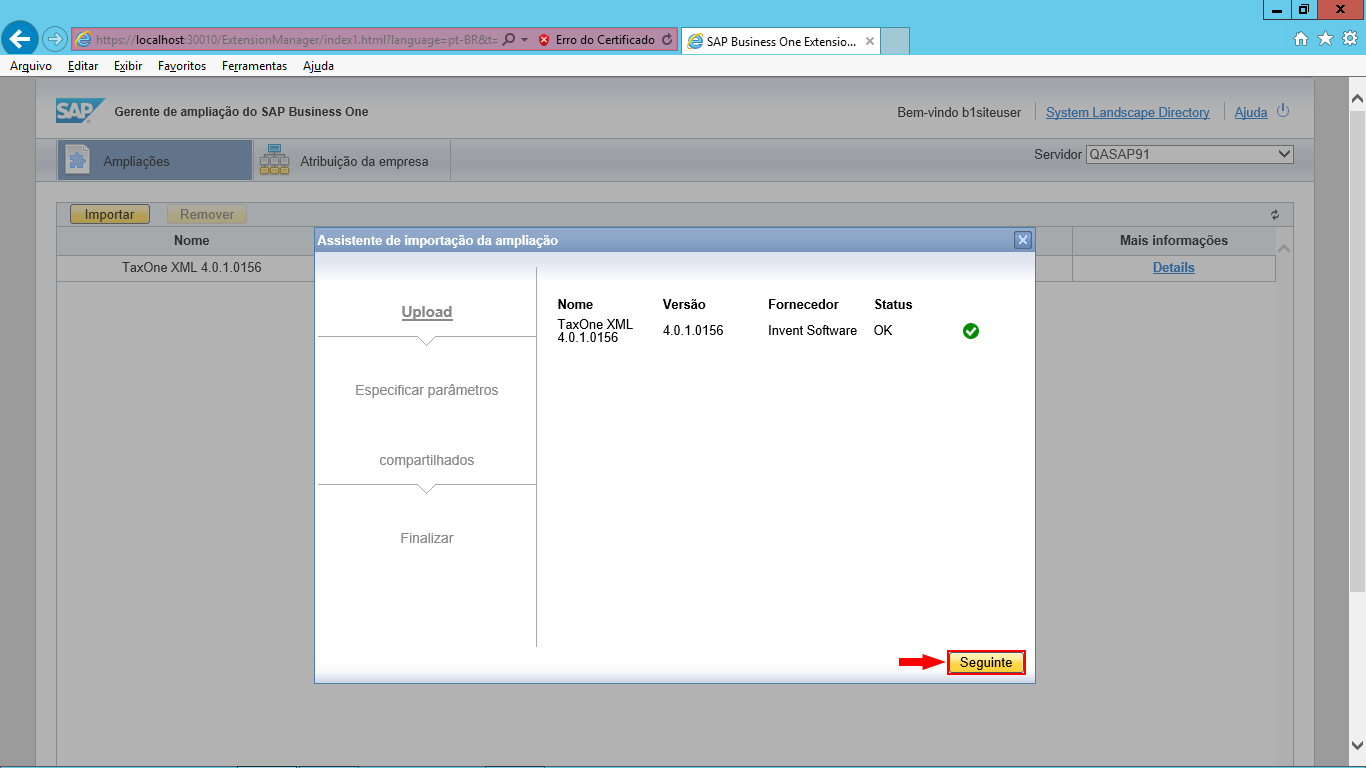Image resolution: width=1366 pixels, height=768 pixels.
Task: Open the Ajuda menu in menu bar
Action: click(318, 66)
